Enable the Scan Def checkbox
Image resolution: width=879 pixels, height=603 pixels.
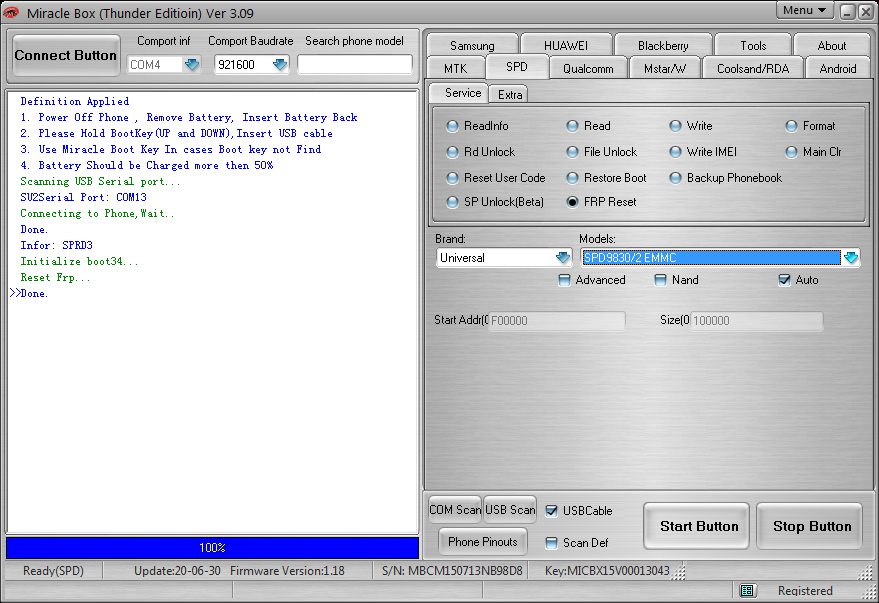(x=552, y=542)
